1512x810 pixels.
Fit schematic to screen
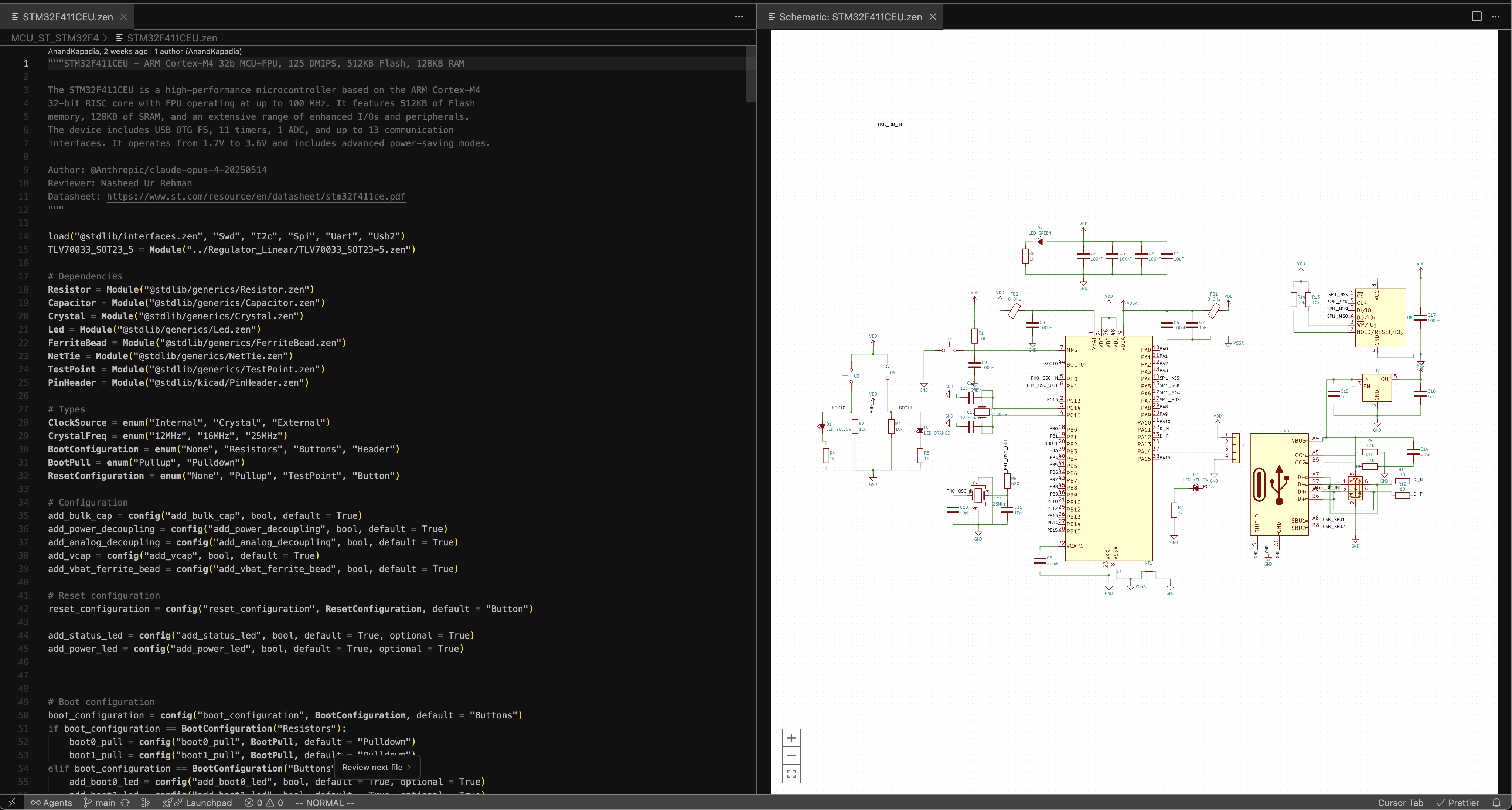coord(791,774)
